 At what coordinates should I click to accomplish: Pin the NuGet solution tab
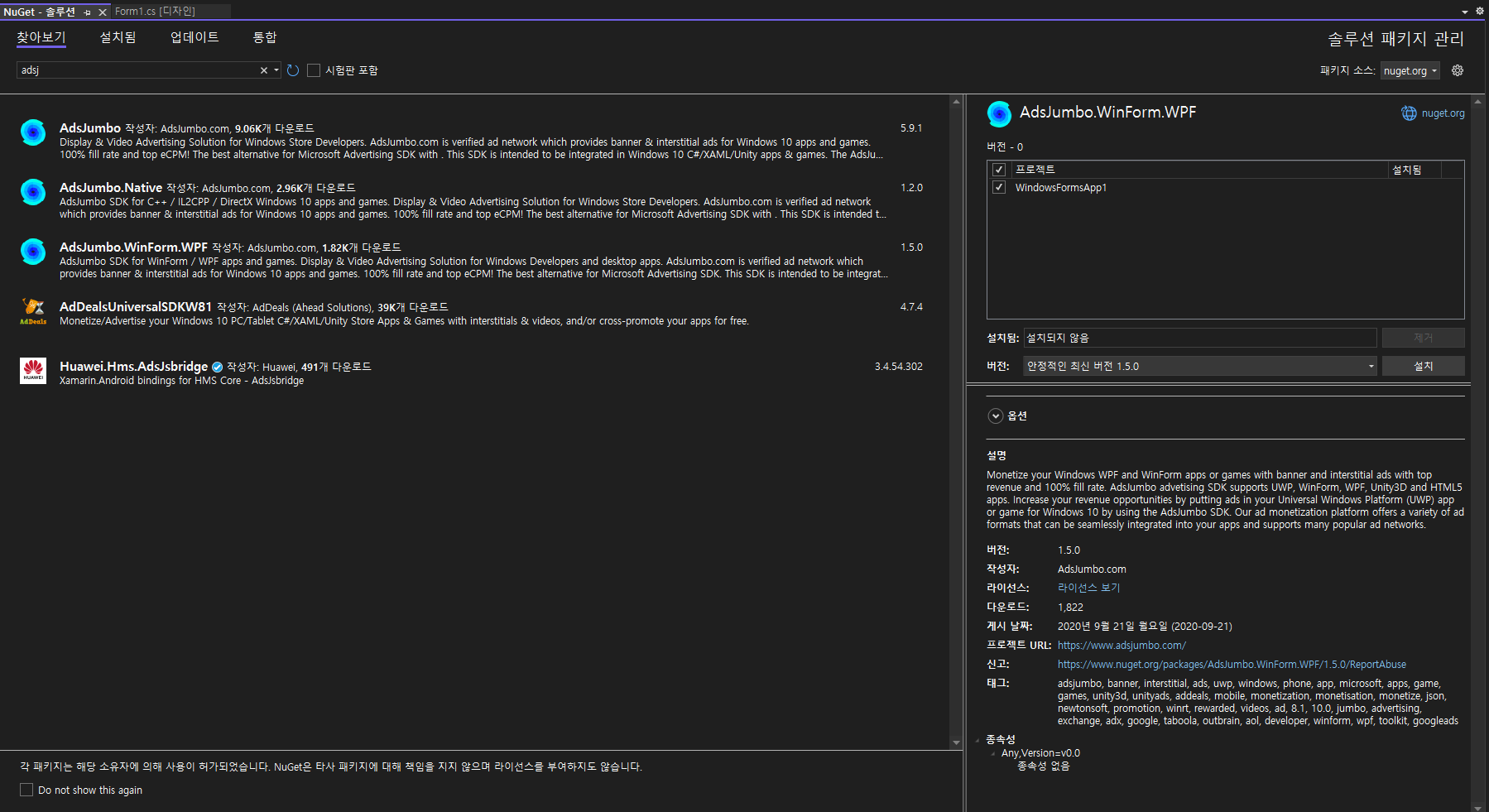click(x=87, y=12)
